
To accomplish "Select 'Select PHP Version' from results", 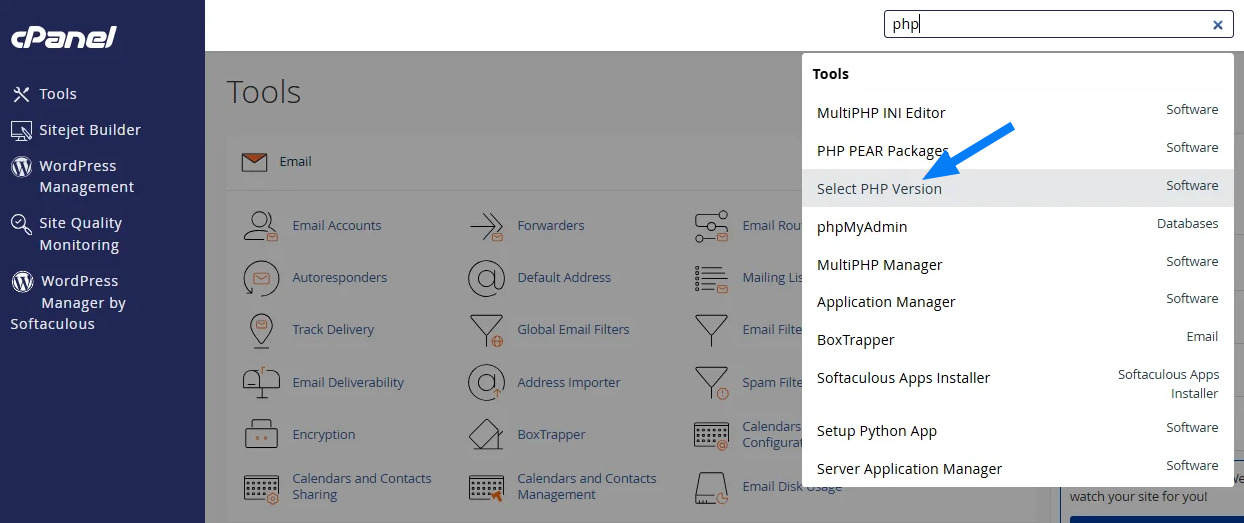I will coord(879,189).
